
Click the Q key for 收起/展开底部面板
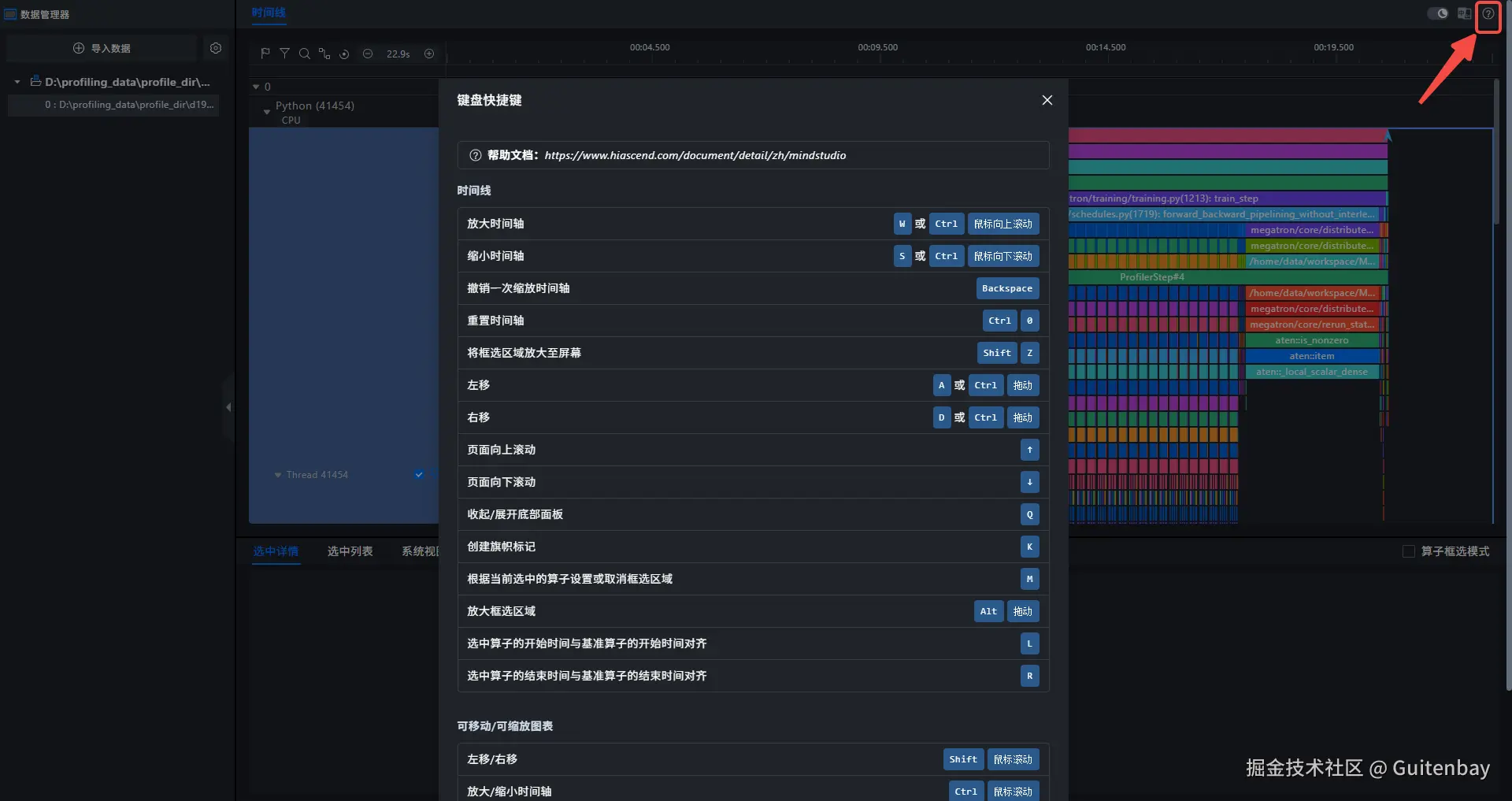(1030, 514)
